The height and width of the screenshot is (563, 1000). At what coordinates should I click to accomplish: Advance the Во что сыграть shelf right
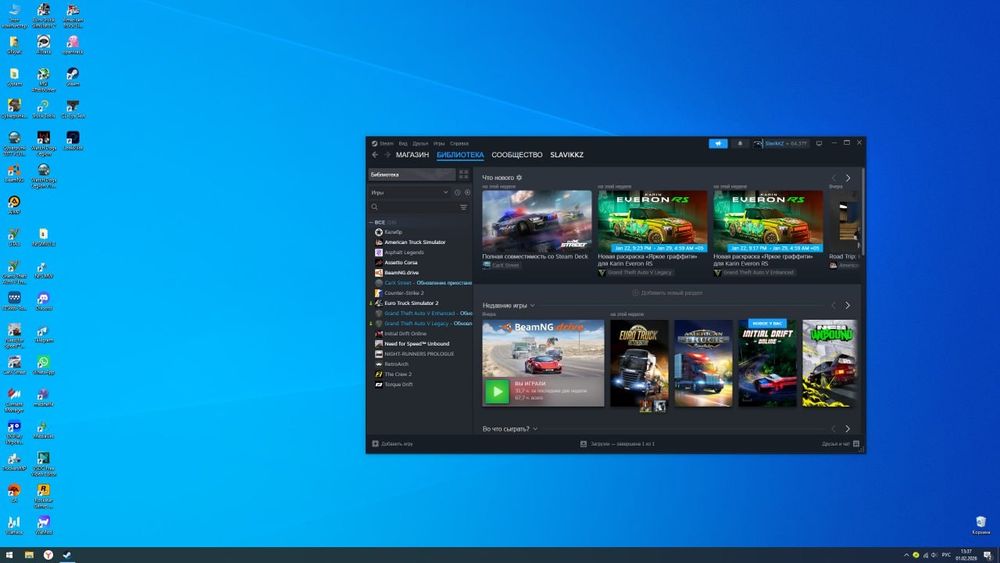(848, 429)
